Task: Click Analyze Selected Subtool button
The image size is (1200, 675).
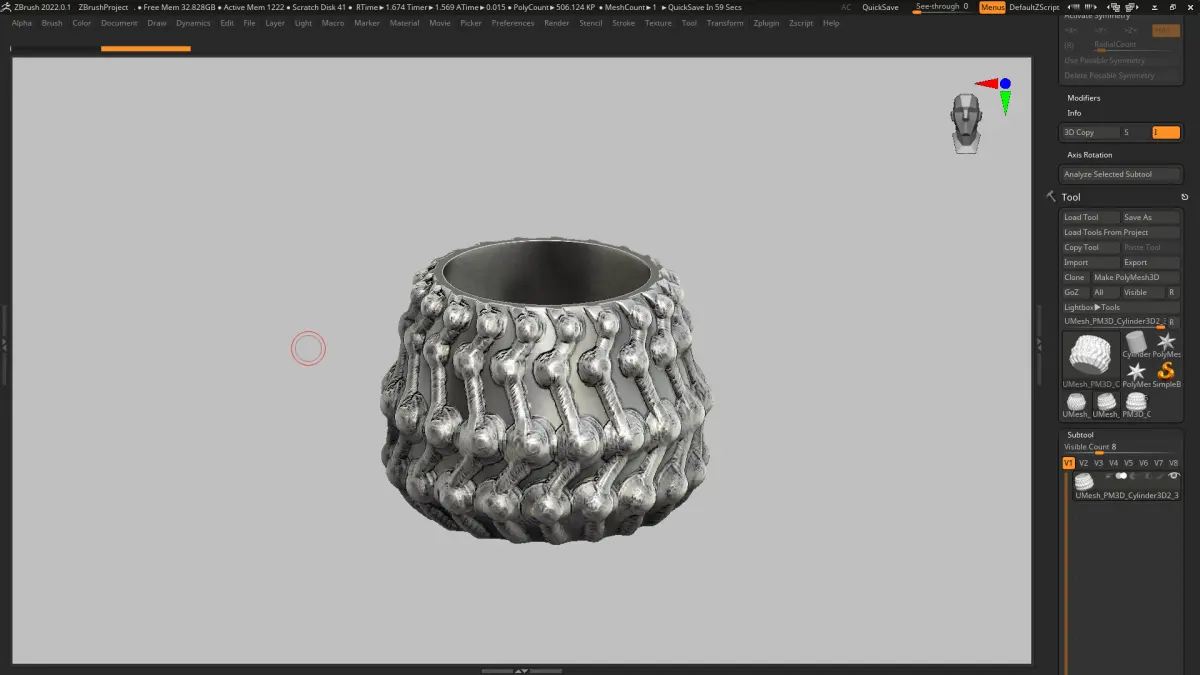Action: [x=1120, y=174]
